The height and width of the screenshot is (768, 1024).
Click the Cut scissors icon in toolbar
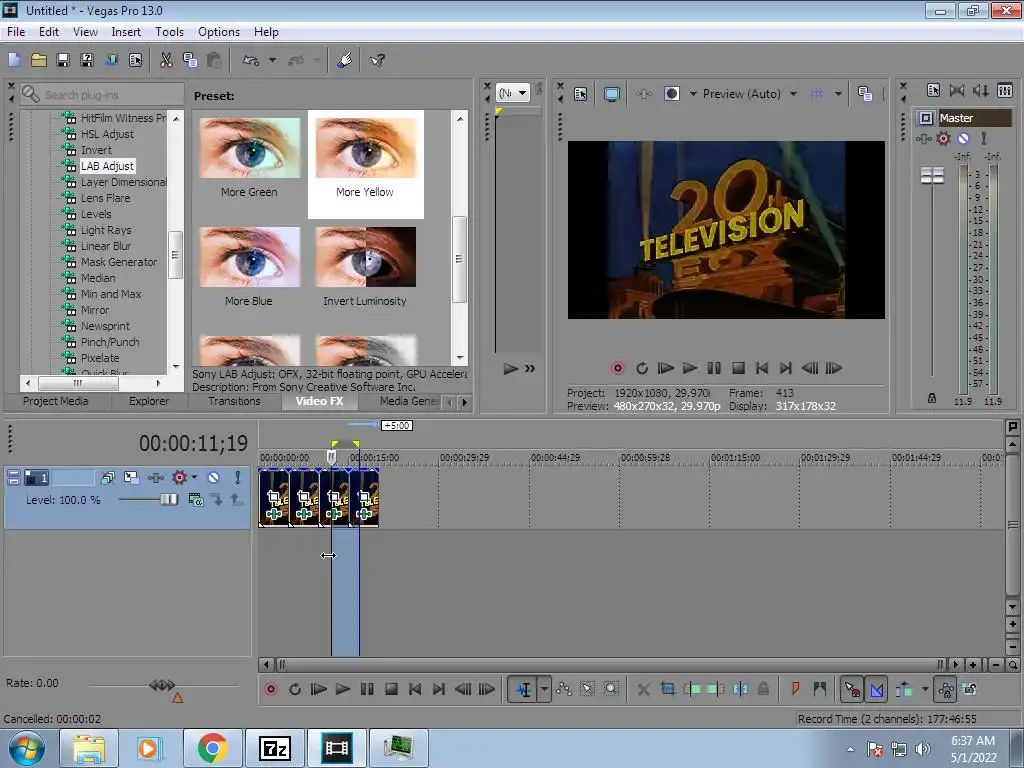coord(166,60)
